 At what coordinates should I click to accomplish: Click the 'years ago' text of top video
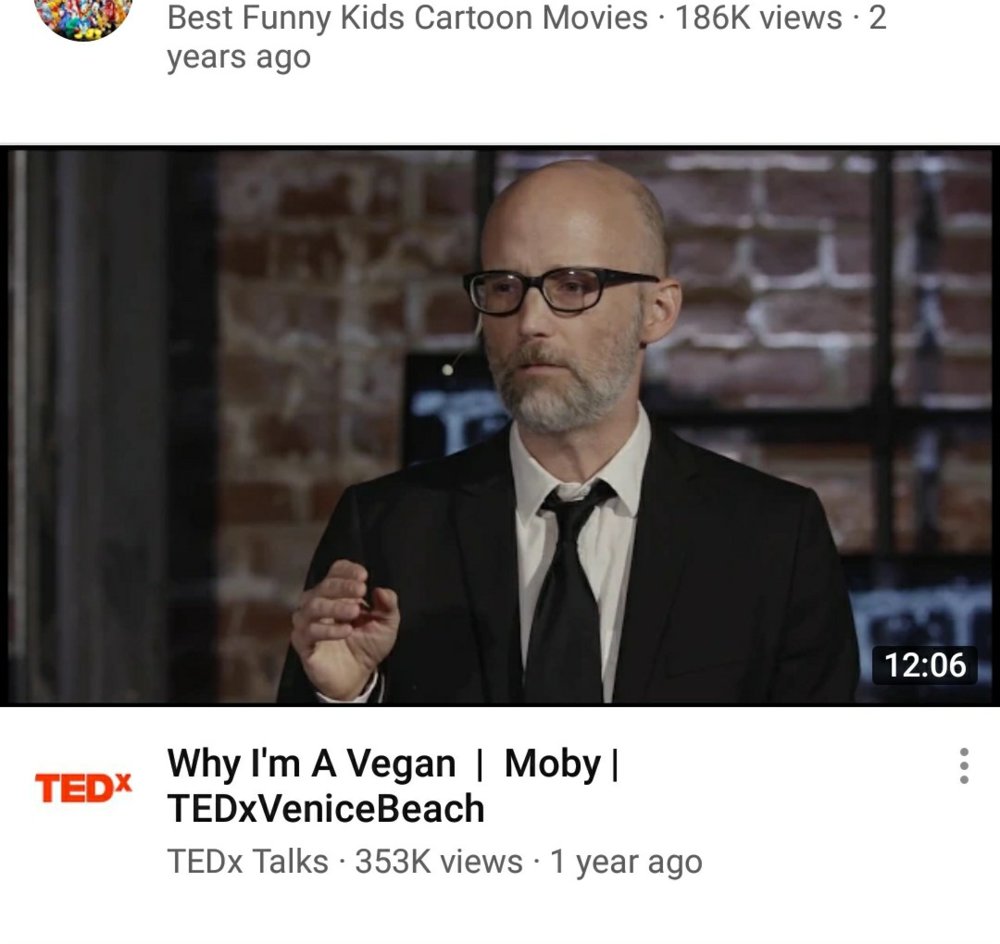pyautogui.click(x=239, y=58)
